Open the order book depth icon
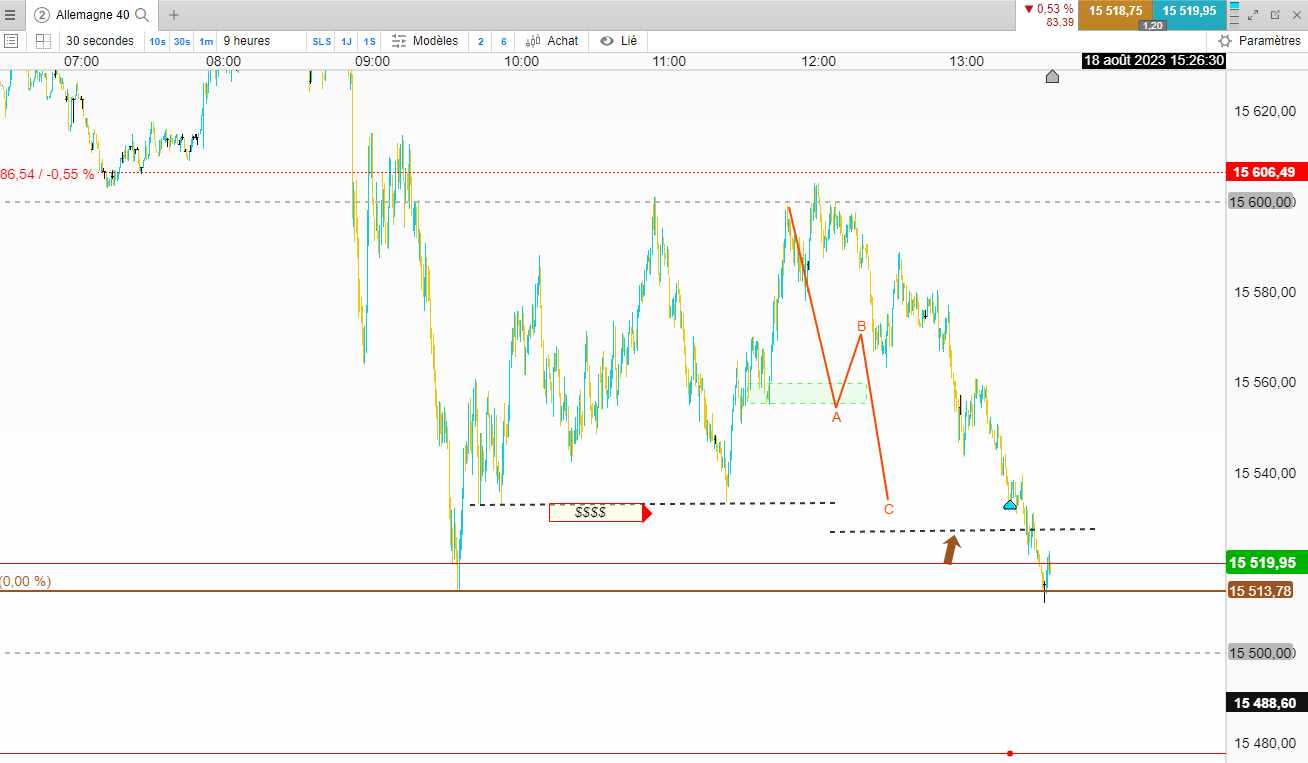1308x763 pixels. 1234,15
